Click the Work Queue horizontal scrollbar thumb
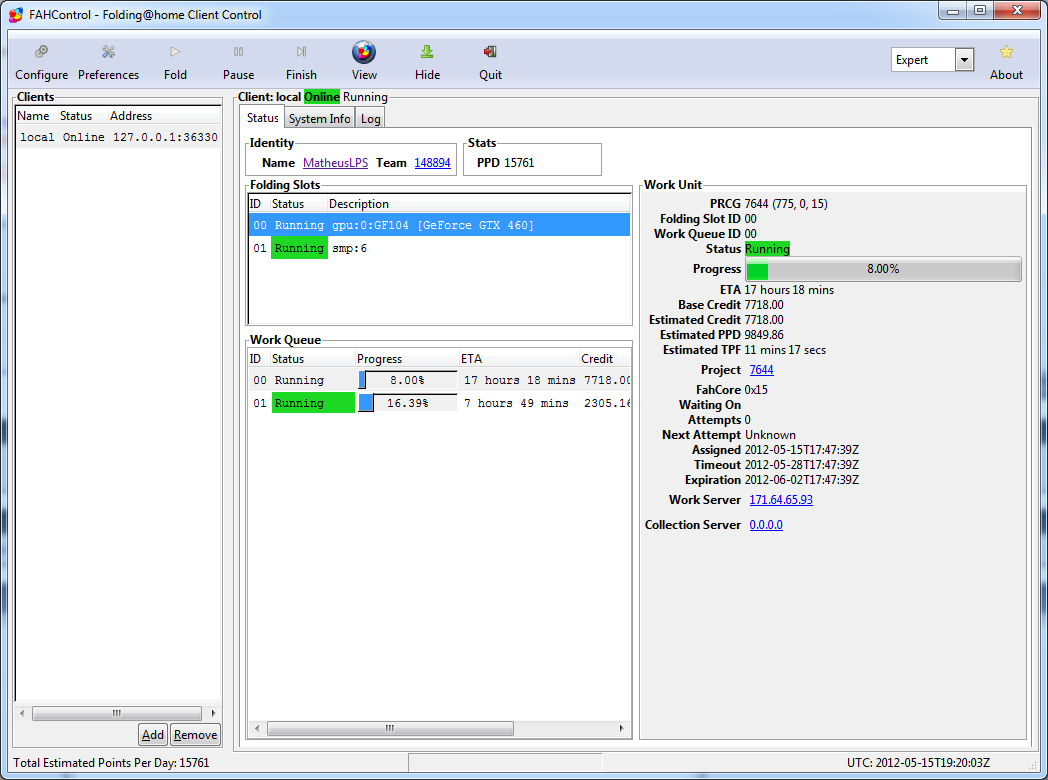This screenshot has width=1048, height=780. coord(390,728)
